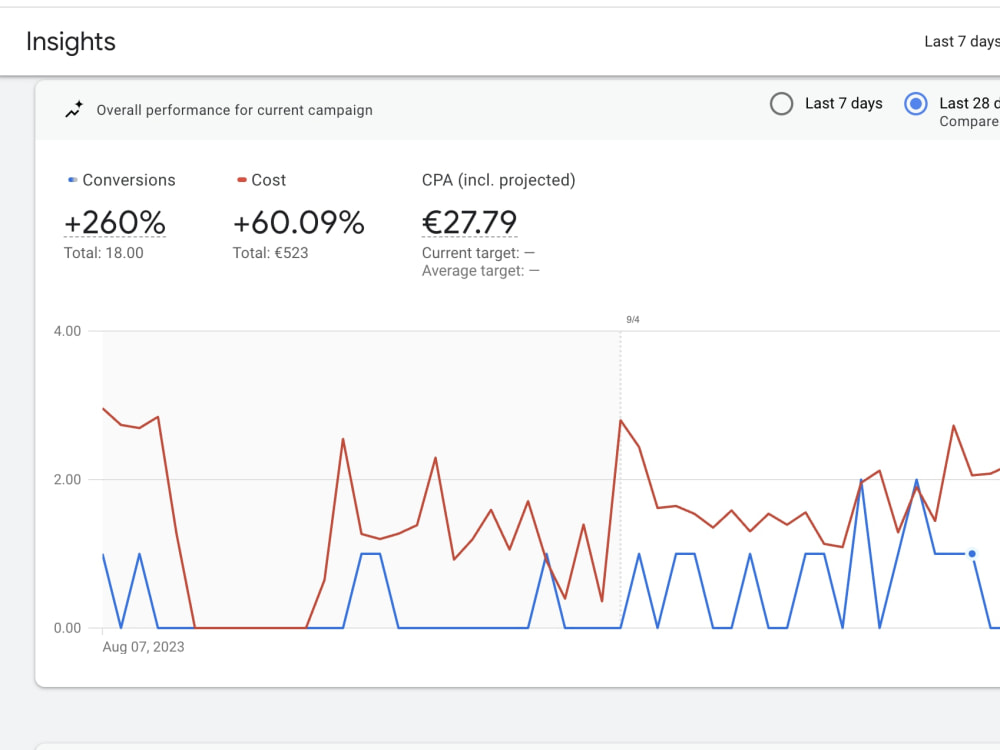Click the blue Conversions legend swatch
Viewport: 1000px width, 750px height.
[x=73, y=180]
